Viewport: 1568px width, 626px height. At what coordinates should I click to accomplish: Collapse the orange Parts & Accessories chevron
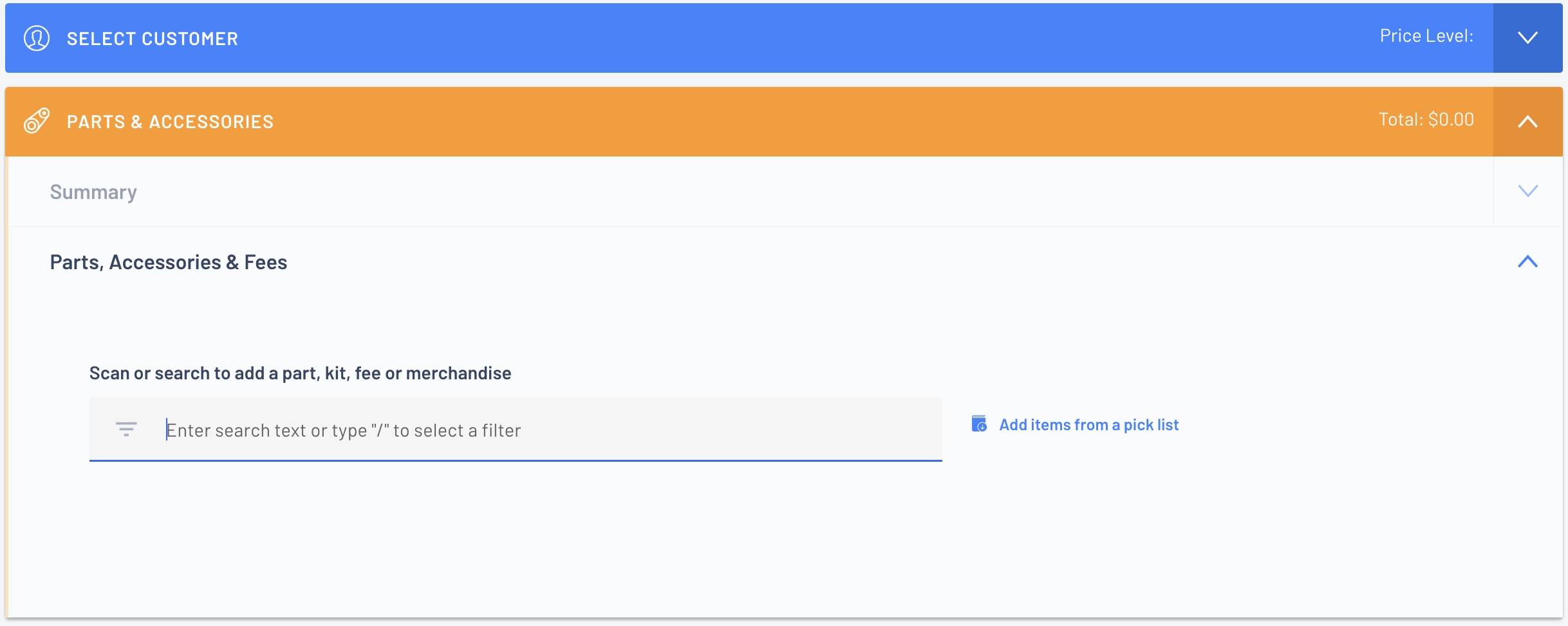[x=1527, y=121]
